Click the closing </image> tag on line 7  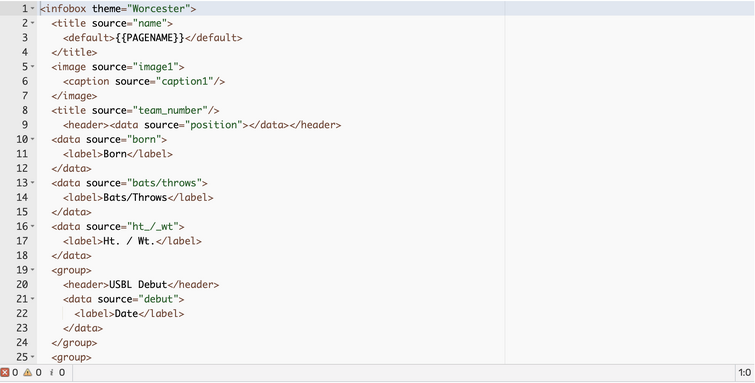[75, 96]
